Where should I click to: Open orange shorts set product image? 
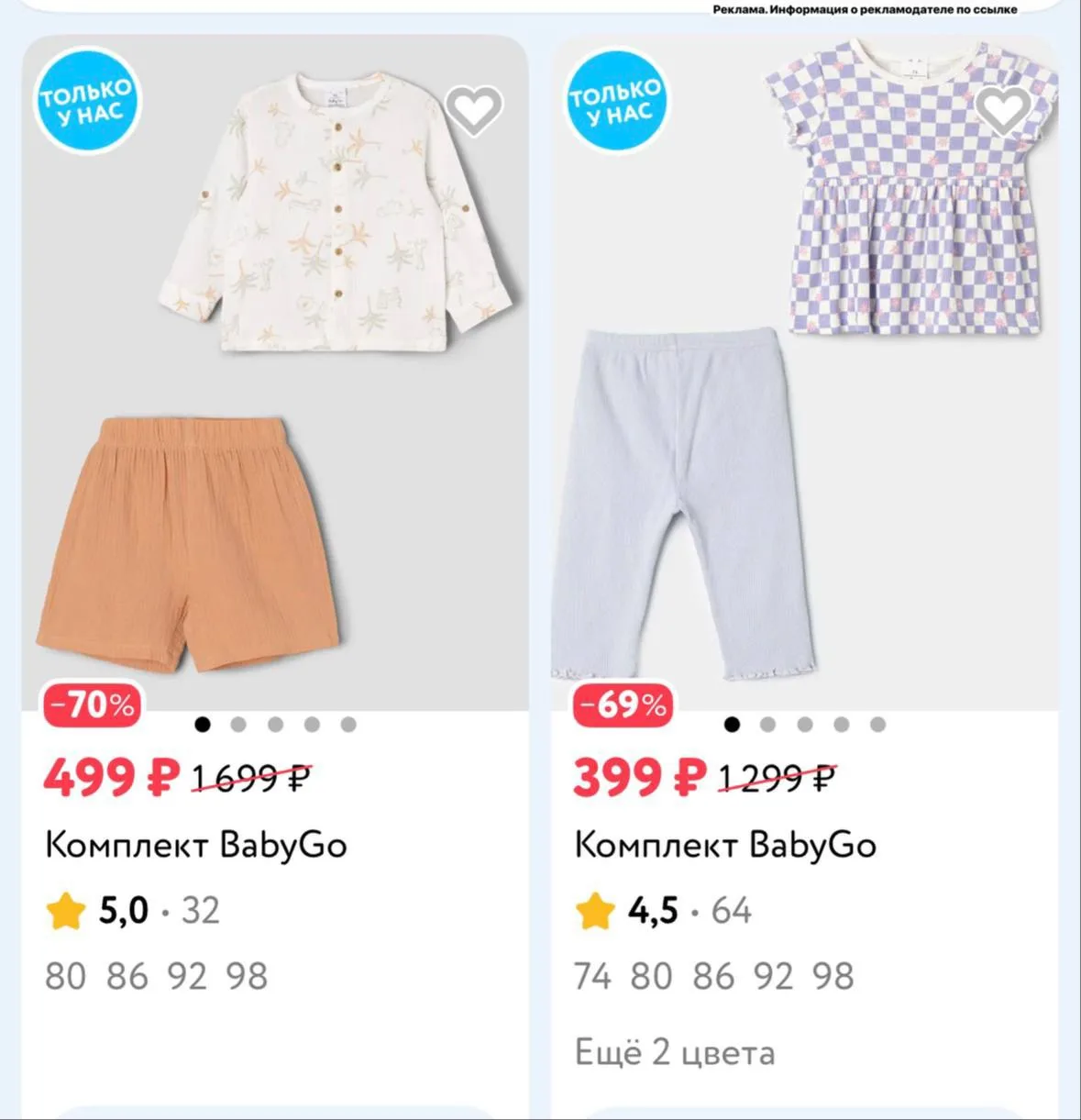click(275, 373)
